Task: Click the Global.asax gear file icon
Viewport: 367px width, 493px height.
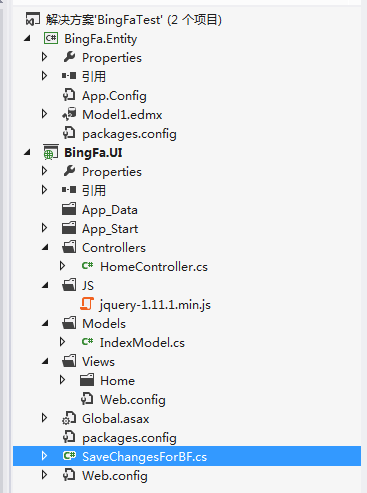Action: coord(69,418)
